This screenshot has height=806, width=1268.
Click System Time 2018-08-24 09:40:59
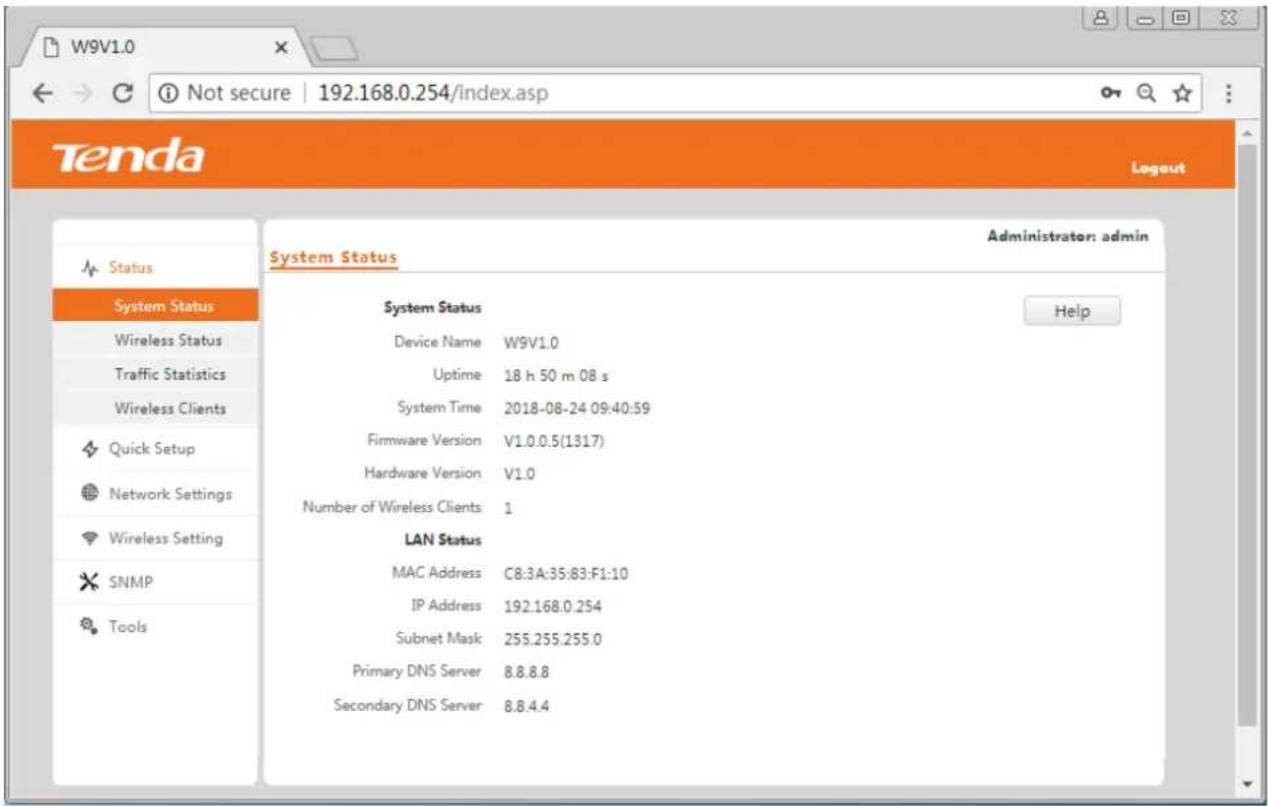(578, 408)
